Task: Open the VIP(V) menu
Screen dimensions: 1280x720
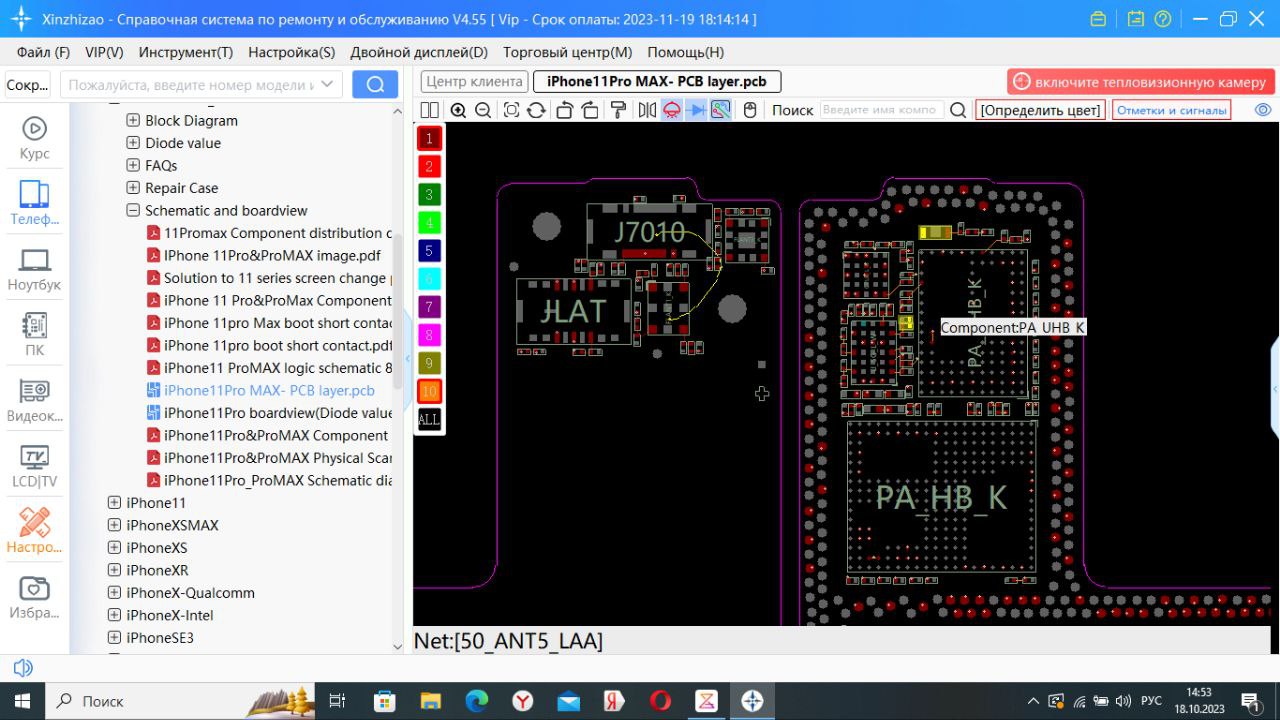Action: [104, 52]
